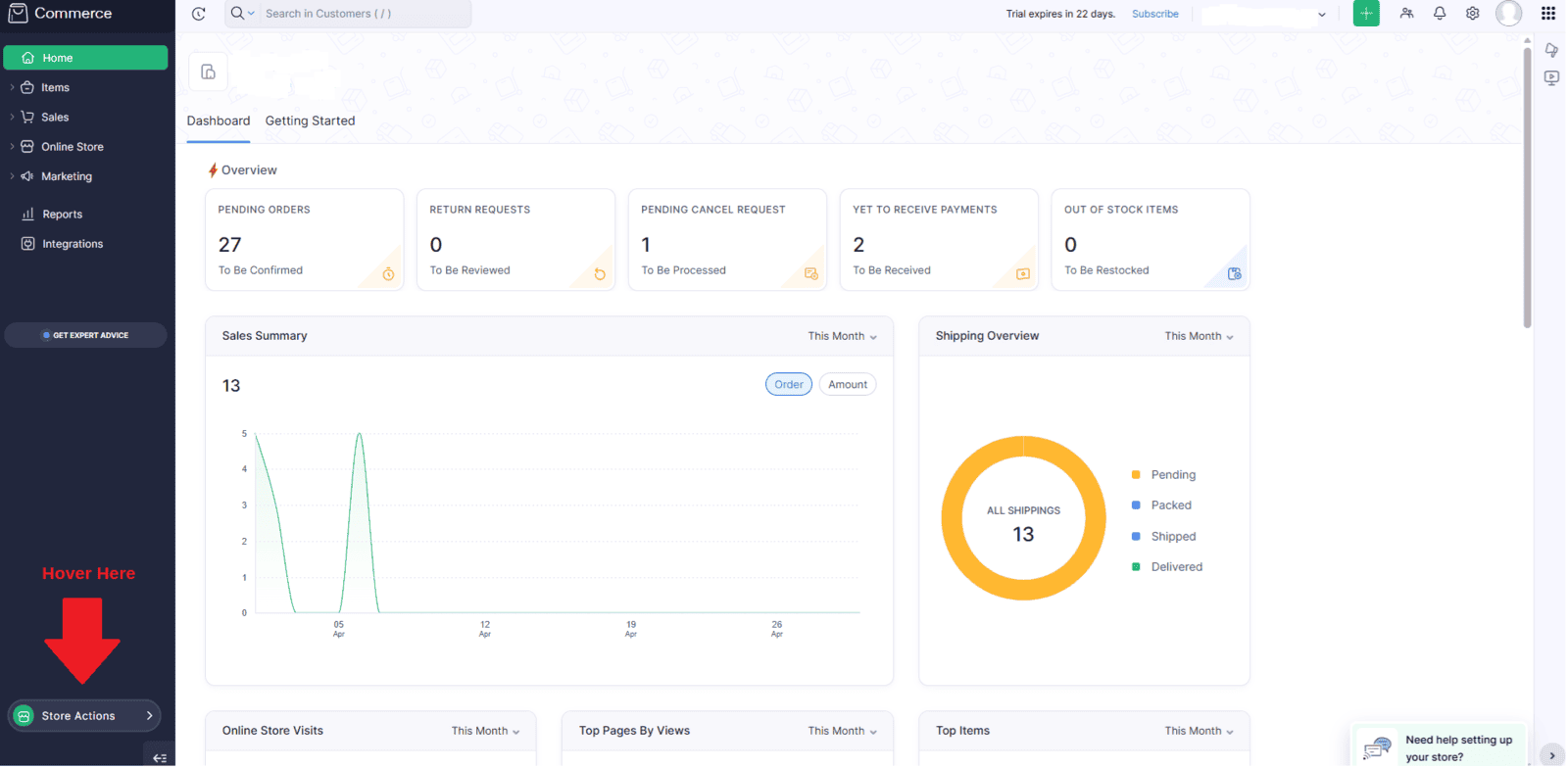Viewport: 1568px width, 769px height.
Task: Collapse the sidebar using bottom arrow icon
Action: pyautogui.click(x=160, y=757)
